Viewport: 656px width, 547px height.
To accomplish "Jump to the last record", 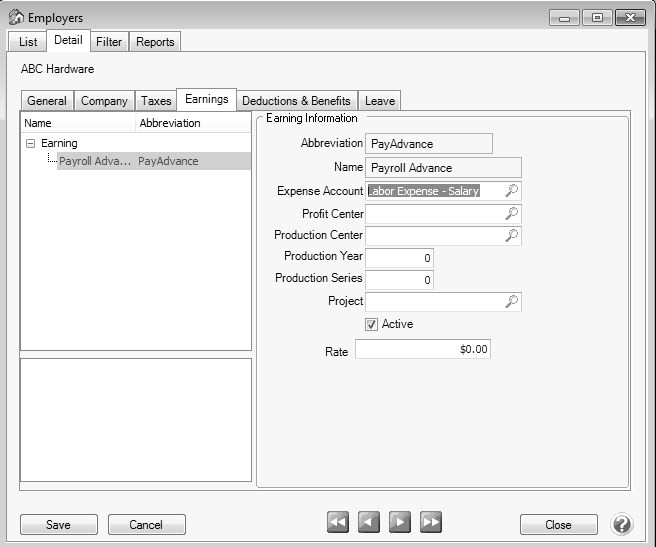I will pyautogui.click(x=431, y=523).
